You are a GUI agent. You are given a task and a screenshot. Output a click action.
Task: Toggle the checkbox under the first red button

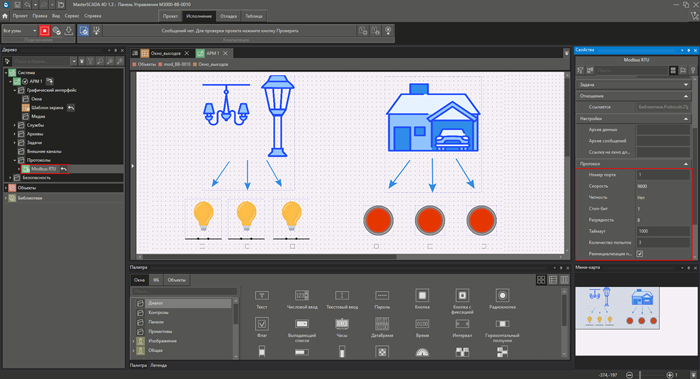376,246
